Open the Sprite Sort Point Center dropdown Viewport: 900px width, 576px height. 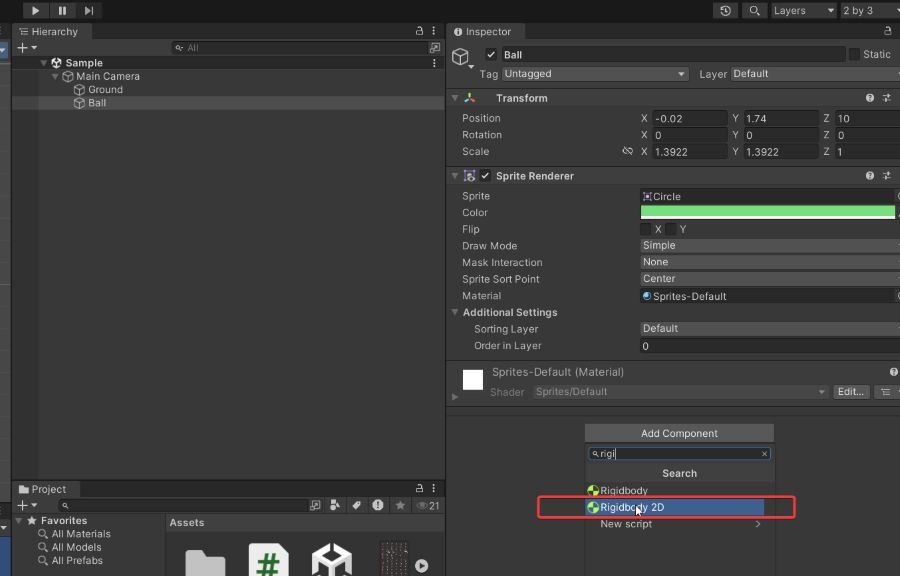[x=770, y=279]
